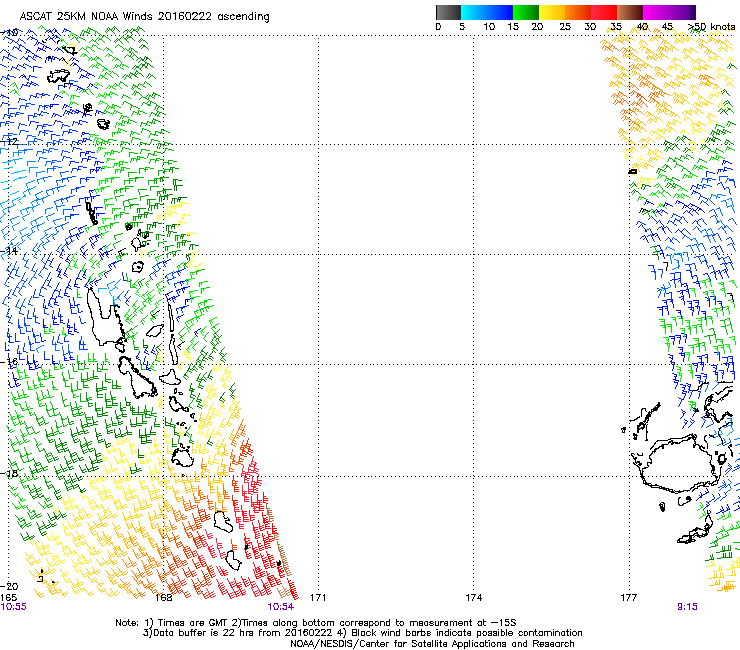Click the gray 0-5 knots color swatch
This screenshot has width=740, height=650.
[x=448, y=12]
